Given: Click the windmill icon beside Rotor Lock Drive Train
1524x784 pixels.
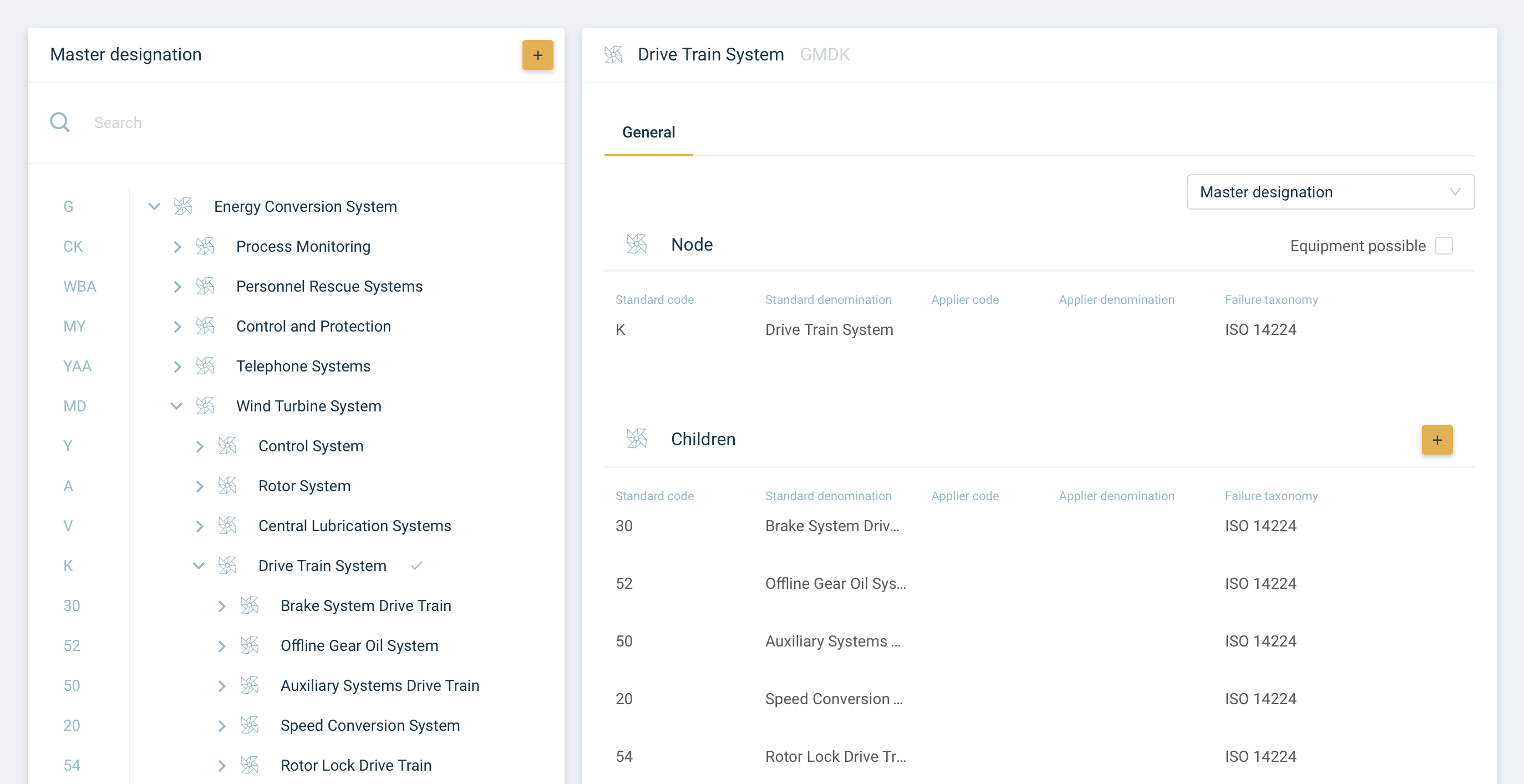Looking at the screenshot, I should [x=250, y=765].
